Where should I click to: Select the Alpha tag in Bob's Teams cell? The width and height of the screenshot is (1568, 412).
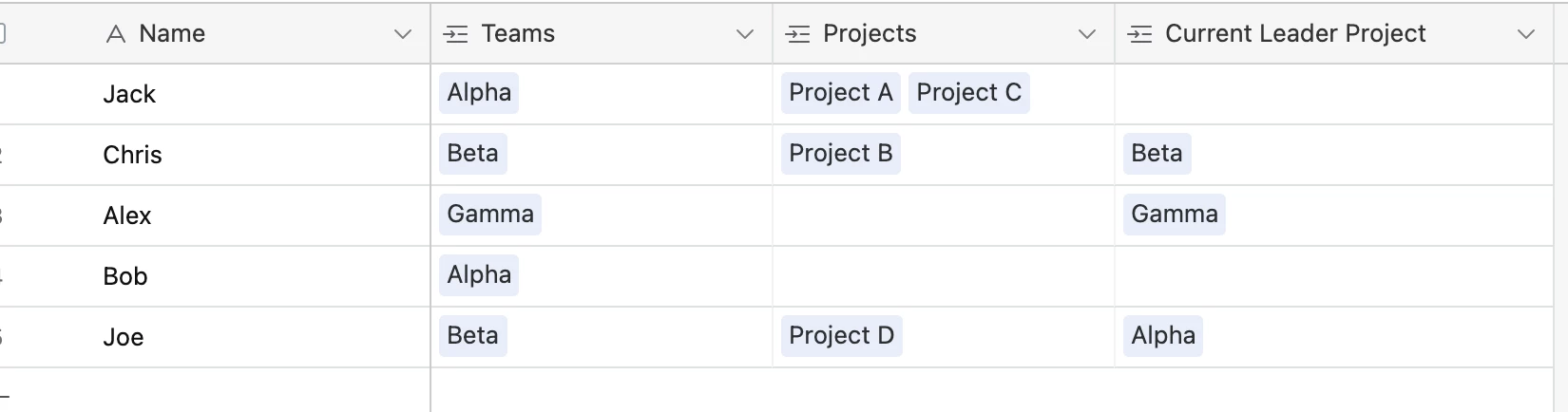(x=479, y=275)
